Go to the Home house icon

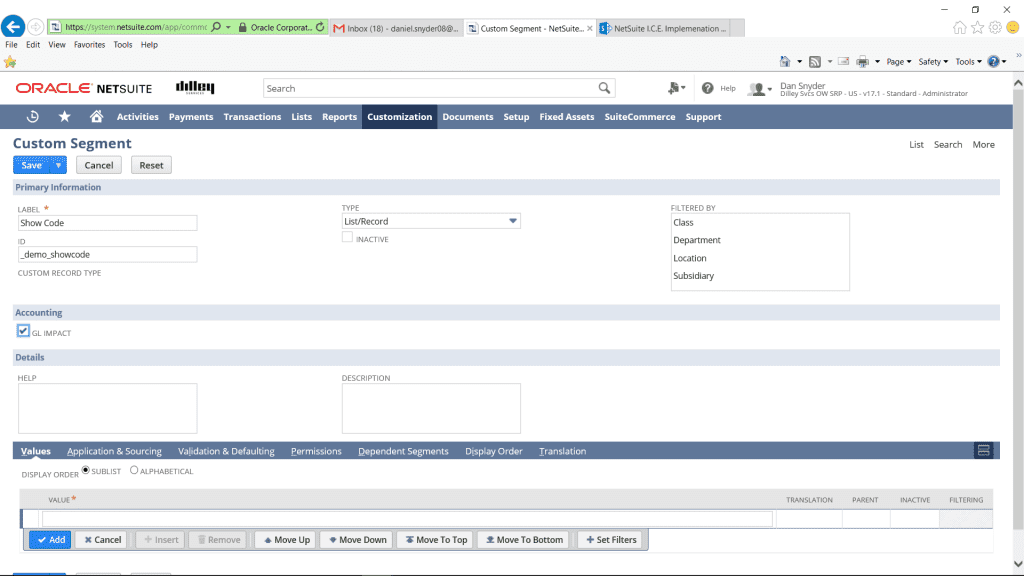tap(96, 117)
